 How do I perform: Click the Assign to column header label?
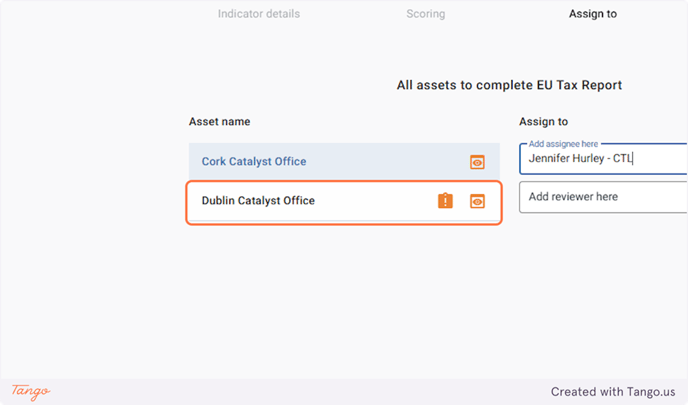pyautogui.click(x=543, y=122)
